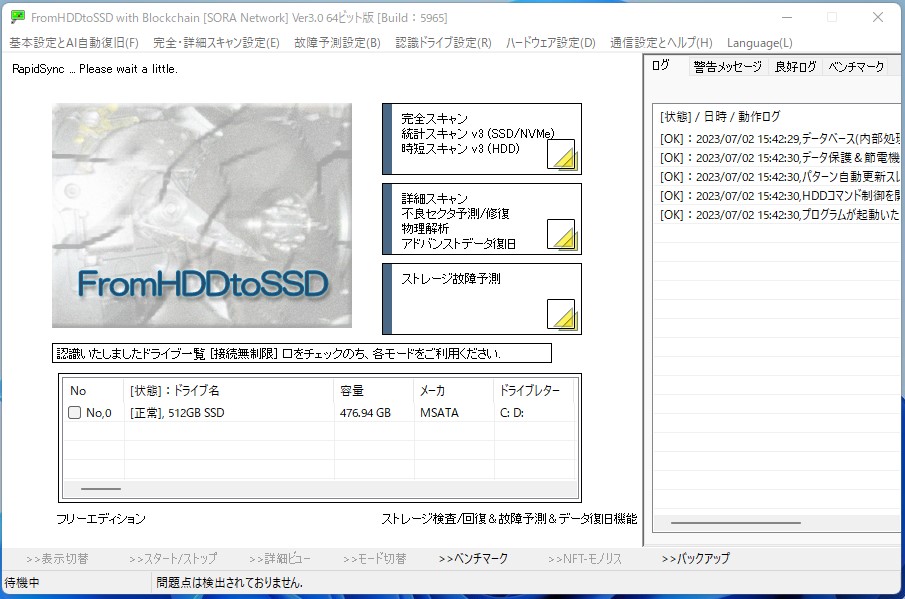Click the ストレージ検査/回復＆故障予測 label
Screen dimensions: 905x599
pos(509,519)
